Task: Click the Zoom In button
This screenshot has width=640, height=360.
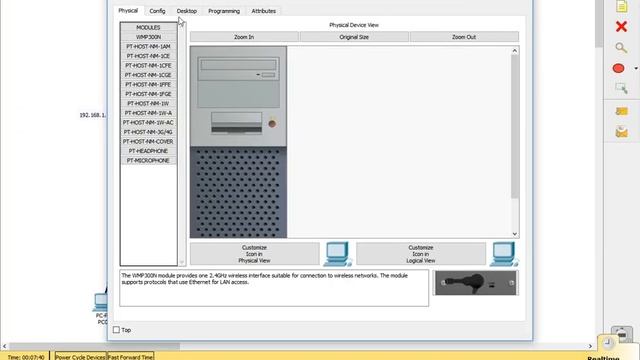Action: (244, 37)
